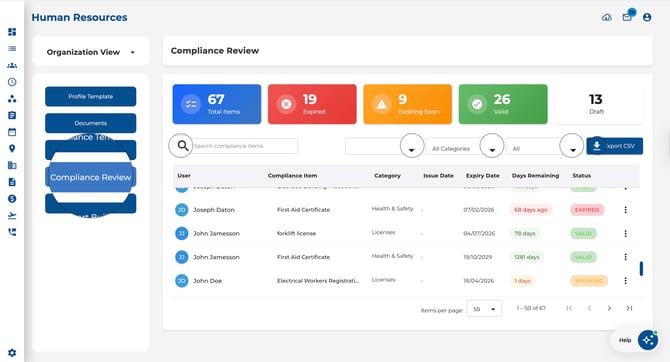Sort by the Compliance Item column header

pos(292,176)
